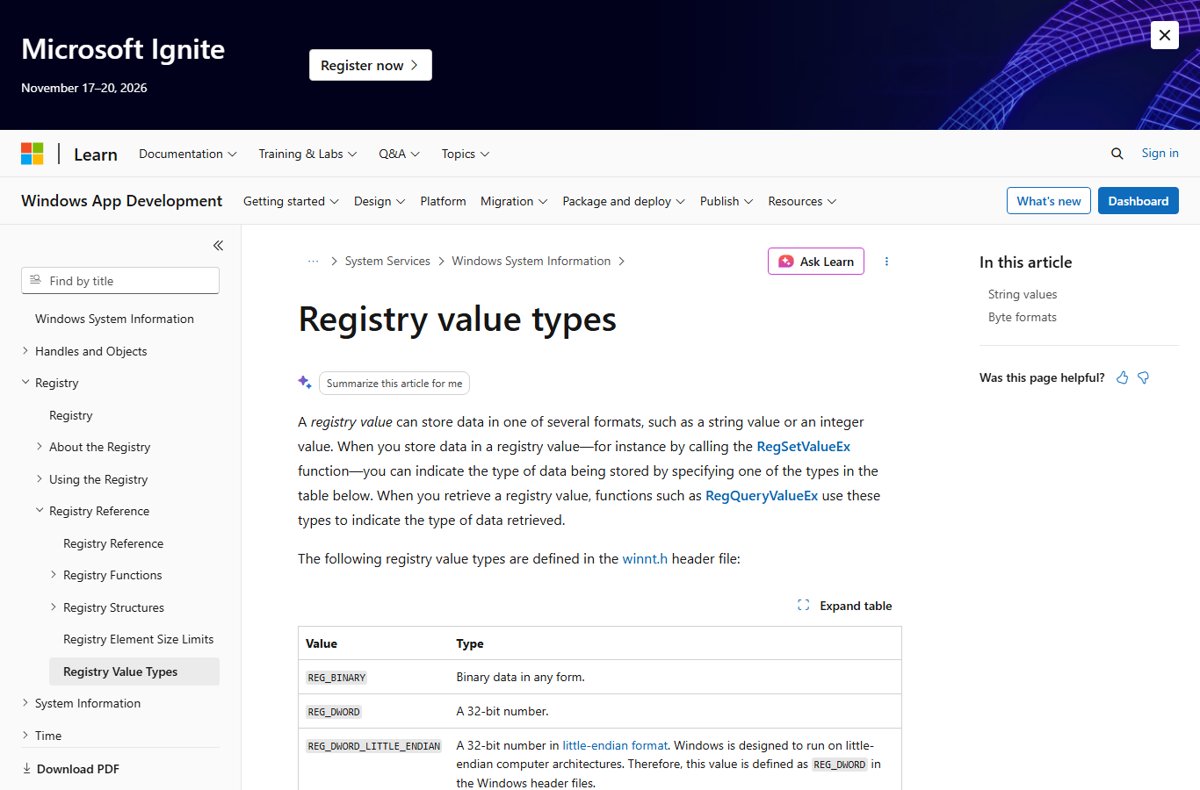Open the RegSetValueEx link
The width and height of the screenshot is (1200, 790).
tap(803, 446)
